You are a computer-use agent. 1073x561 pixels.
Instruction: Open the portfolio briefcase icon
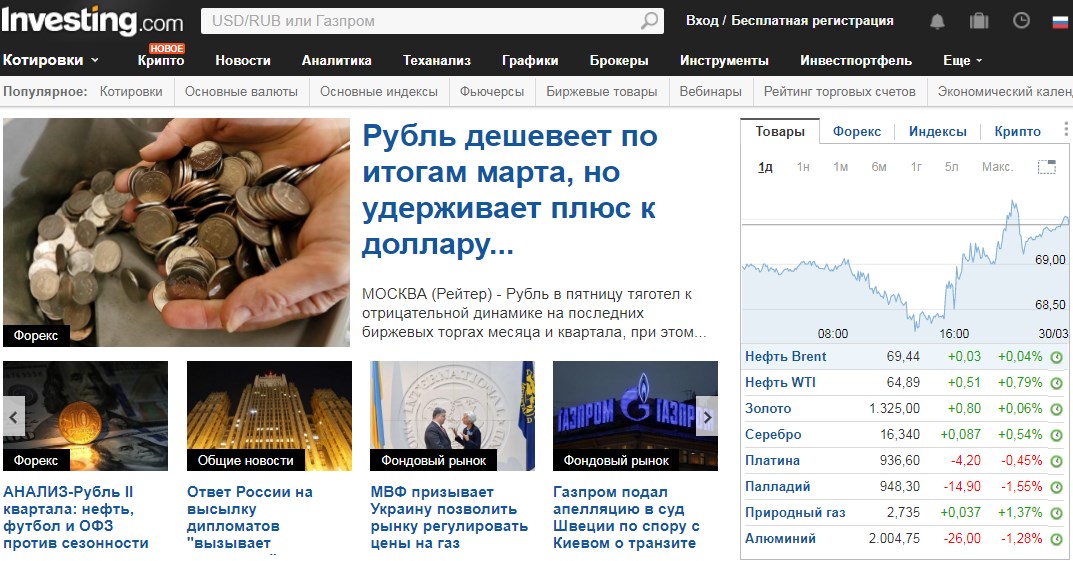point(979,21)
